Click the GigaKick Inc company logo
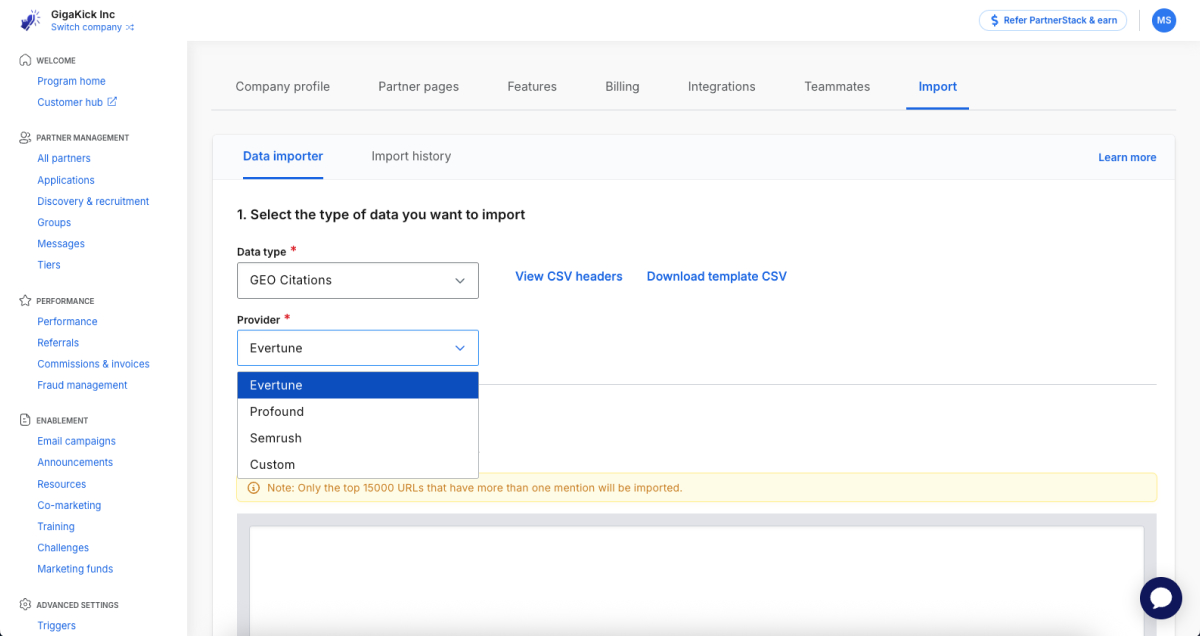 pyautogui.click(x=30, y=20)
